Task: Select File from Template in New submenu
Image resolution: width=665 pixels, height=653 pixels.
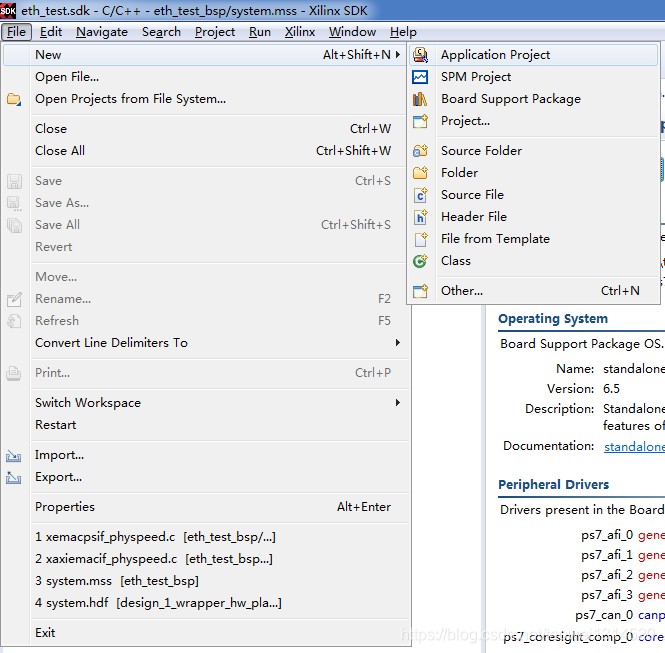Action: (534, 239)
